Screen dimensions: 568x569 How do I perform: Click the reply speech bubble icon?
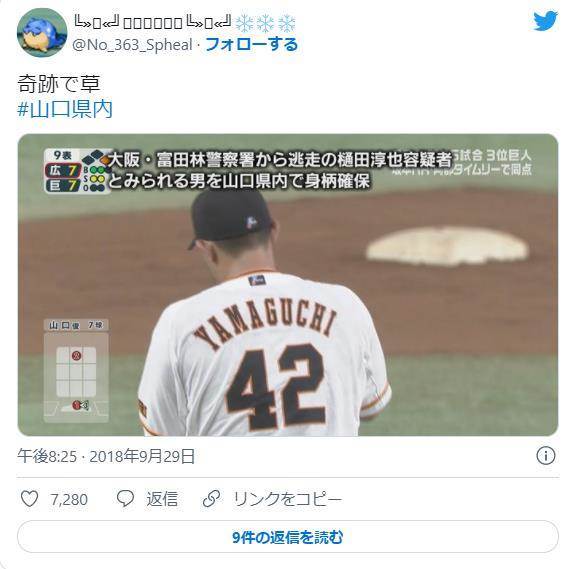(125, 499)
